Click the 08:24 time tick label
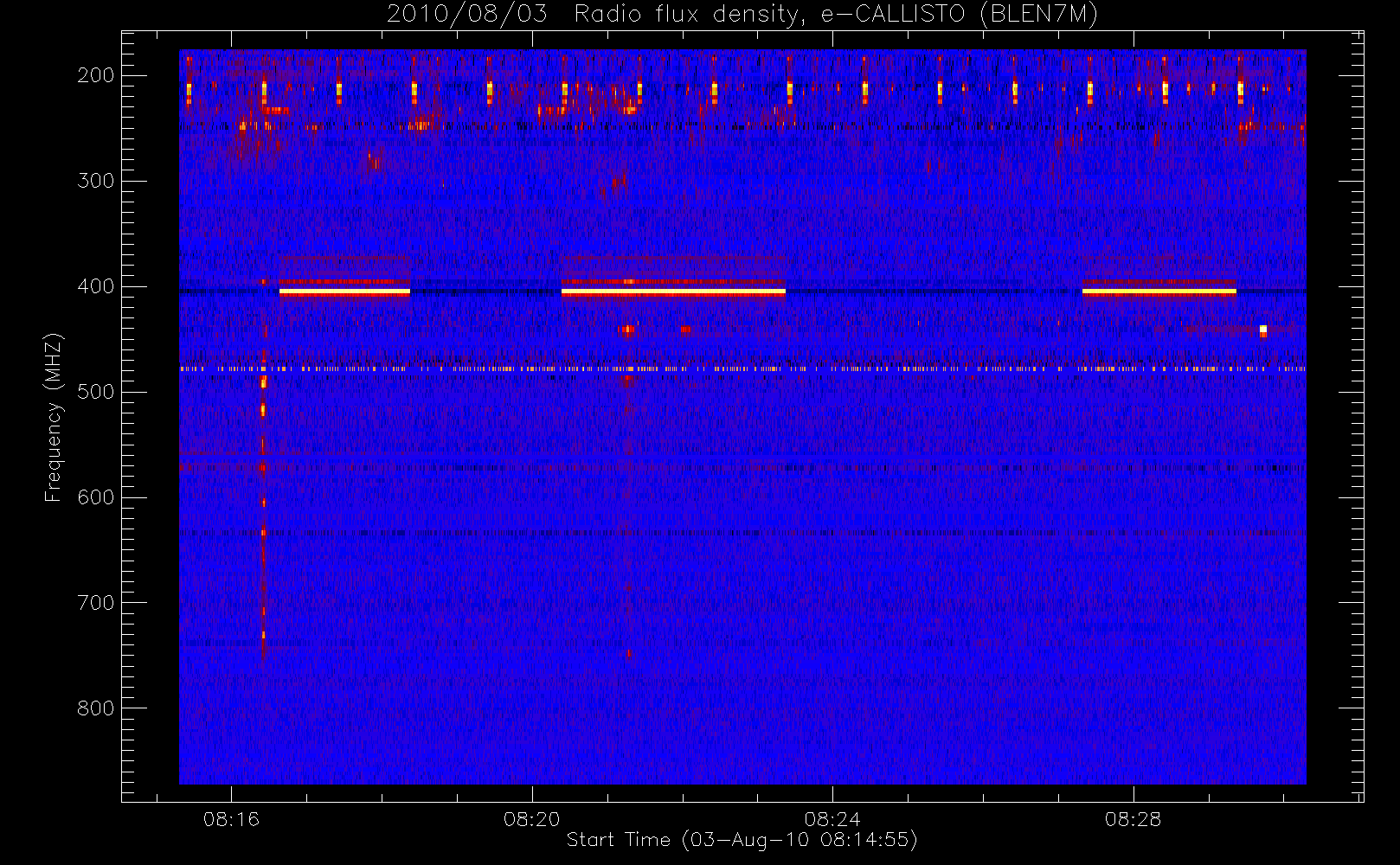The image size is (1400, 865). [832, 819]
